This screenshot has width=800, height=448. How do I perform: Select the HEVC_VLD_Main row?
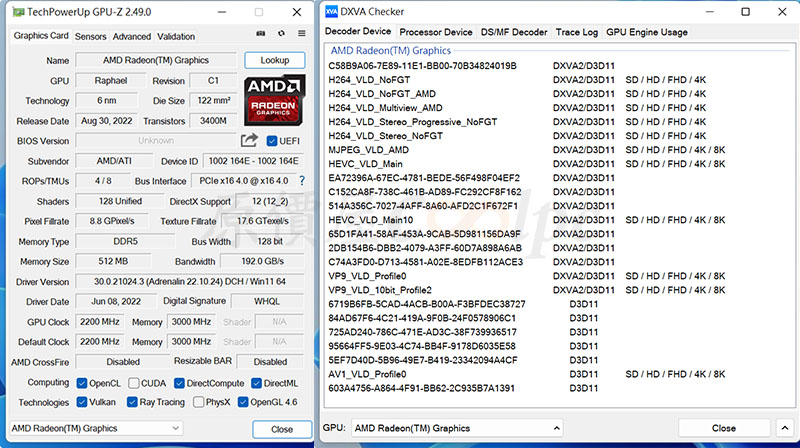click(527, 164)
